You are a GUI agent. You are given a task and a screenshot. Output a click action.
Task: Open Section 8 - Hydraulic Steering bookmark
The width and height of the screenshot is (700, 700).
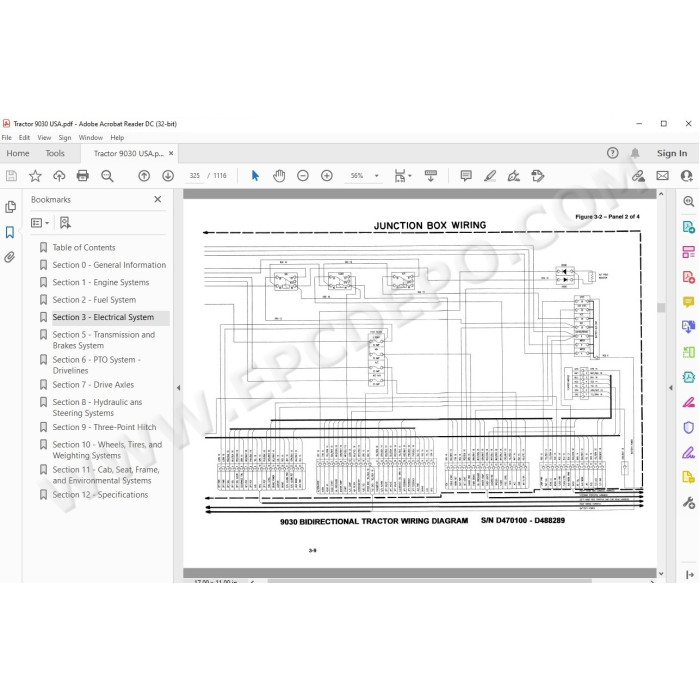97,407
